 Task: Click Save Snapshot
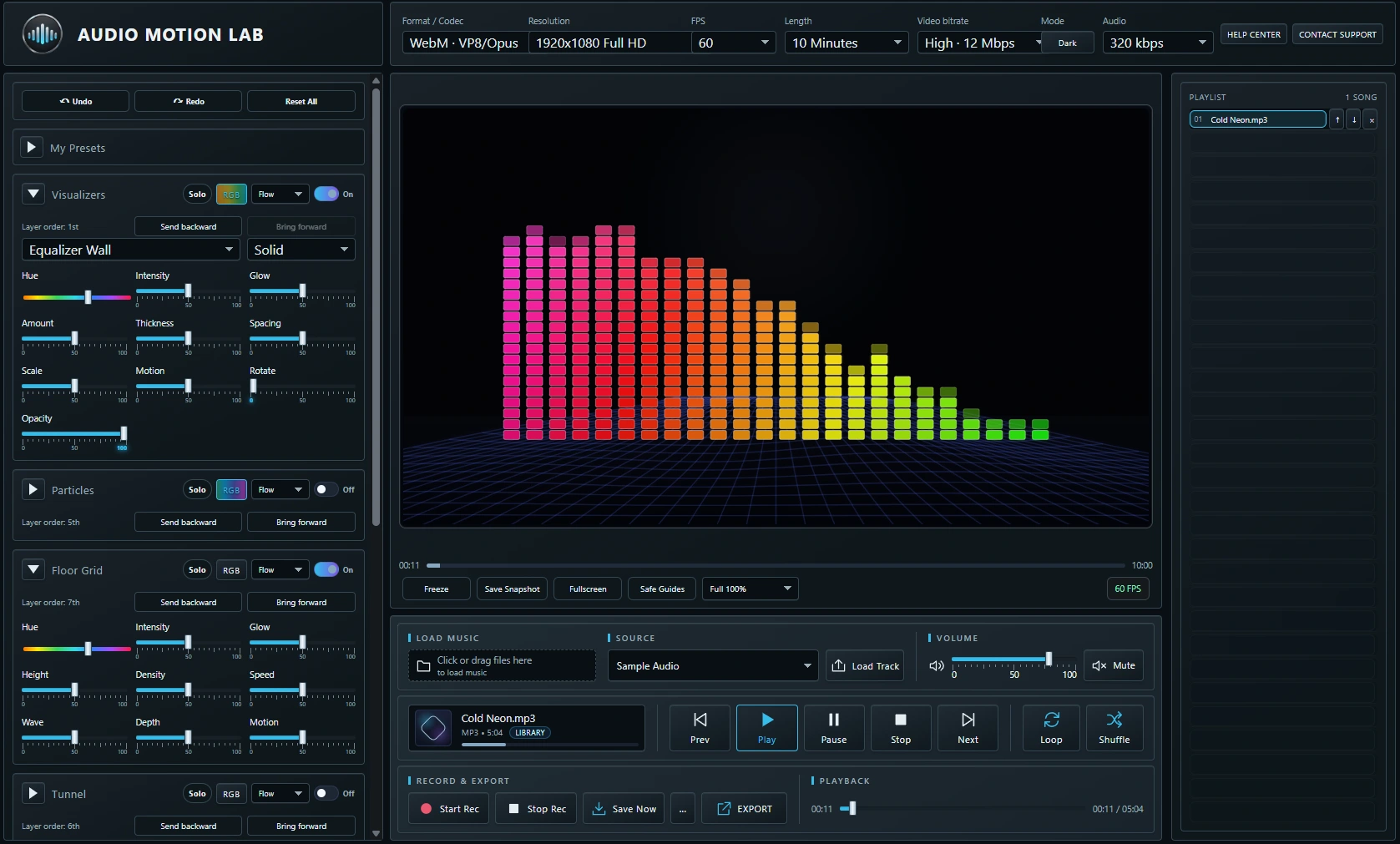pyautogui.click(x=512, y=589)
